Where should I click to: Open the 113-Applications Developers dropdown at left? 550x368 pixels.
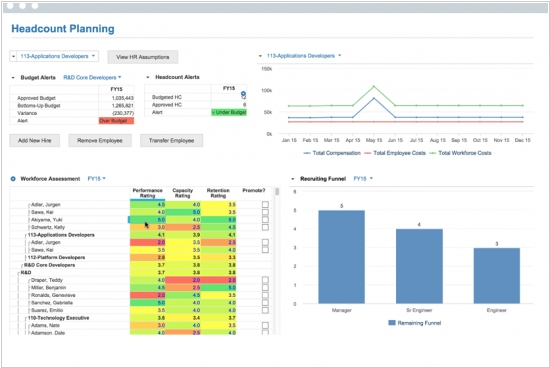pyautogui.click(x=58, y=56)
